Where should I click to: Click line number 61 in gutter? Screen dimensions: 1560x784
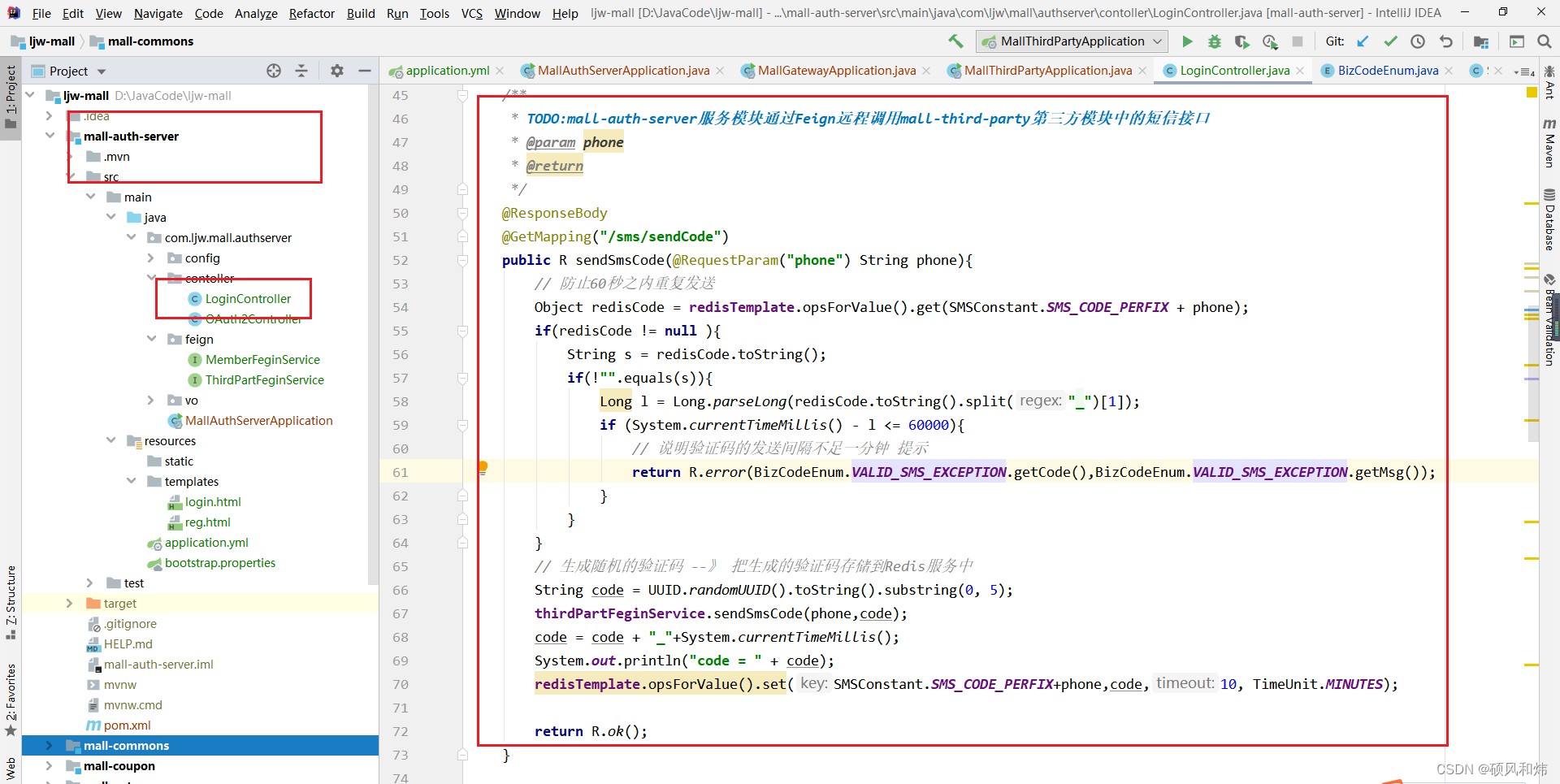[401, 472]
